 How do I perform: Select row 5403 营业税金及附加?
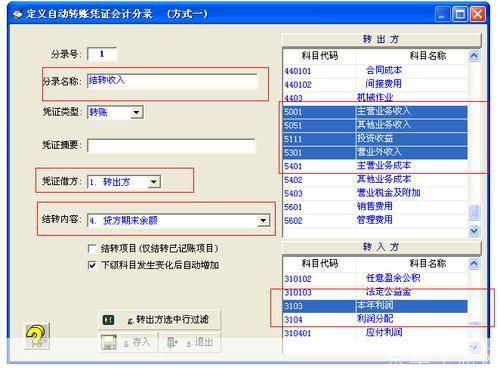(x=375, y=193)
